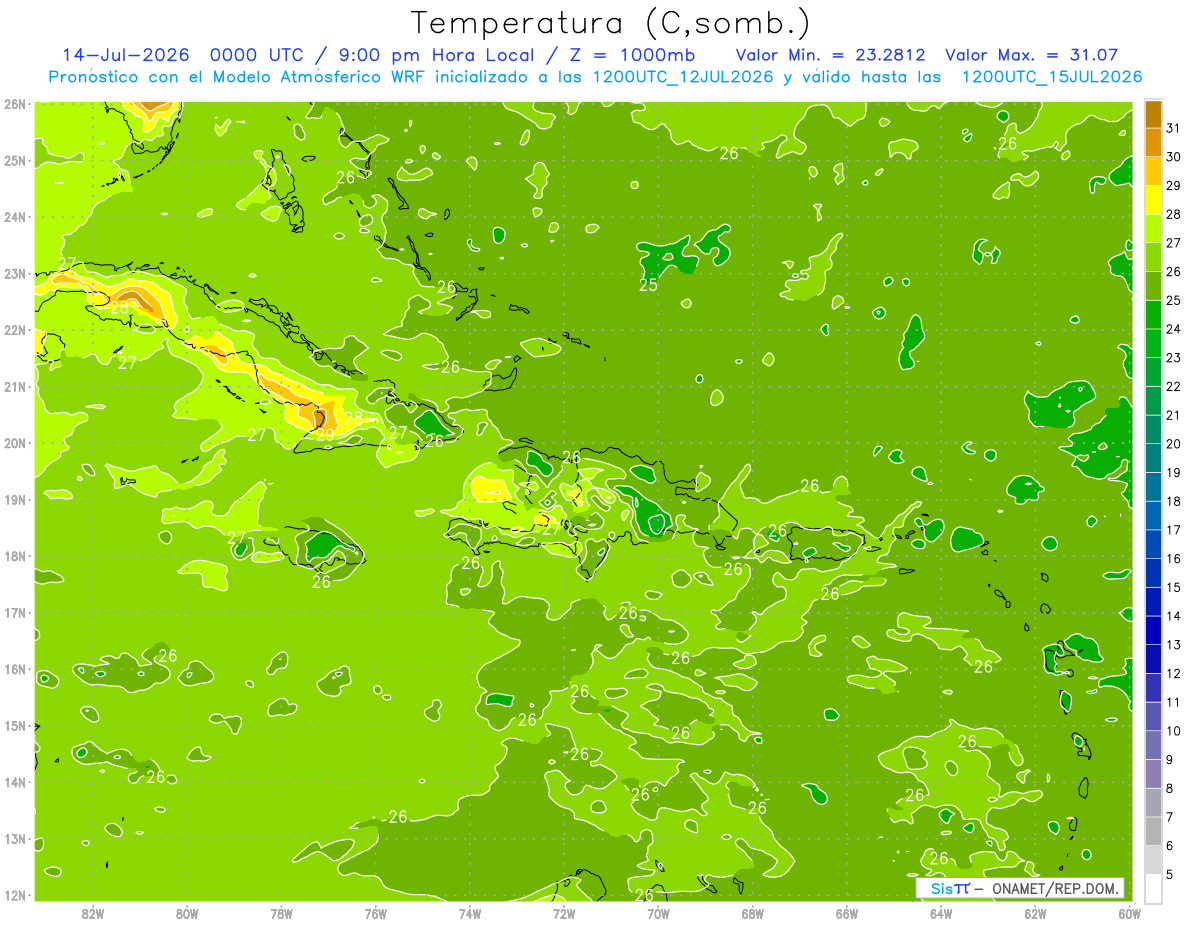Click the '76W' longitude axis label

pyautogui.click(x=375, y=913)
